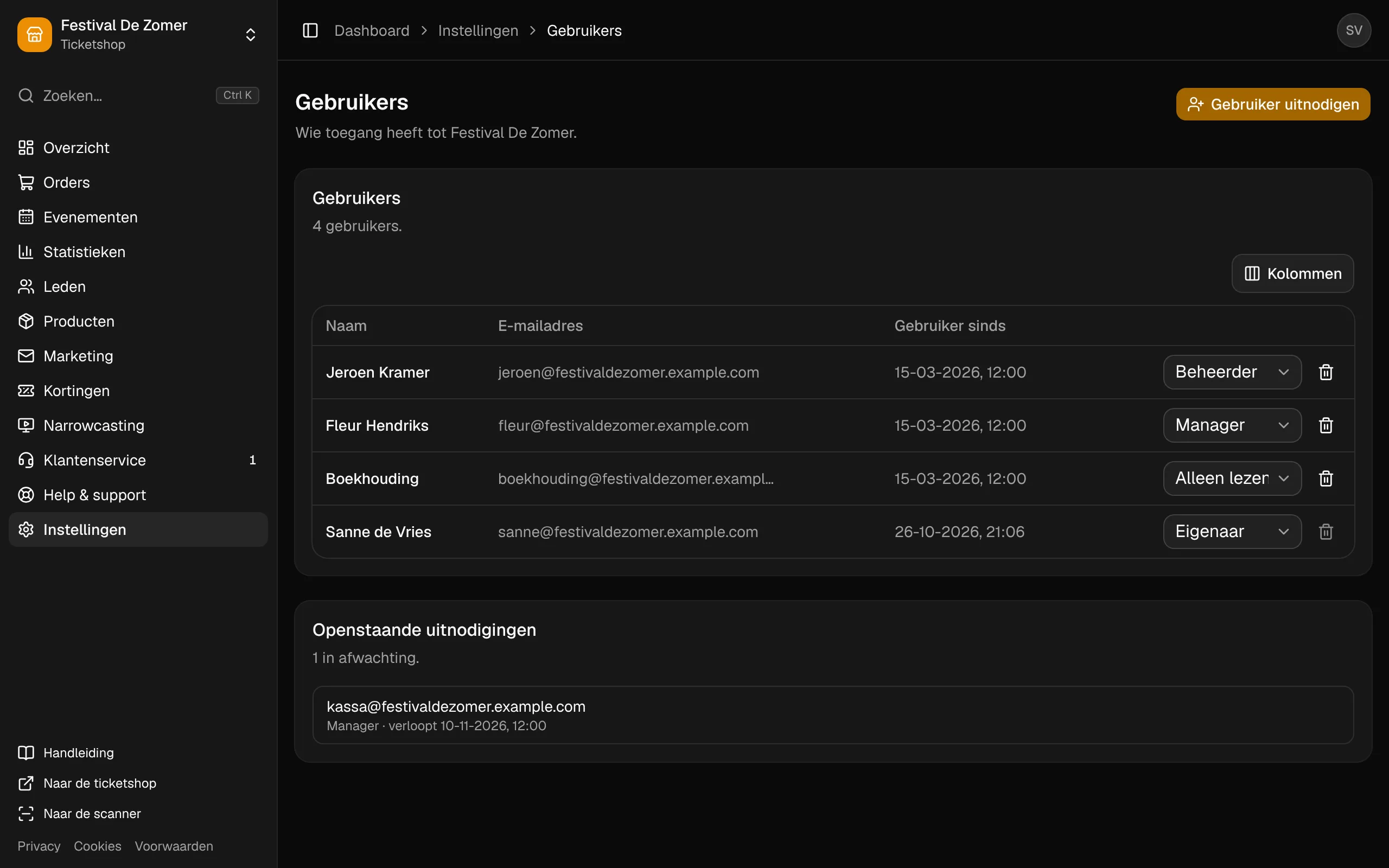This screenshot has height=868, width=1389.
Task: Open the Privacy footer link
Action: pos(39,846)
